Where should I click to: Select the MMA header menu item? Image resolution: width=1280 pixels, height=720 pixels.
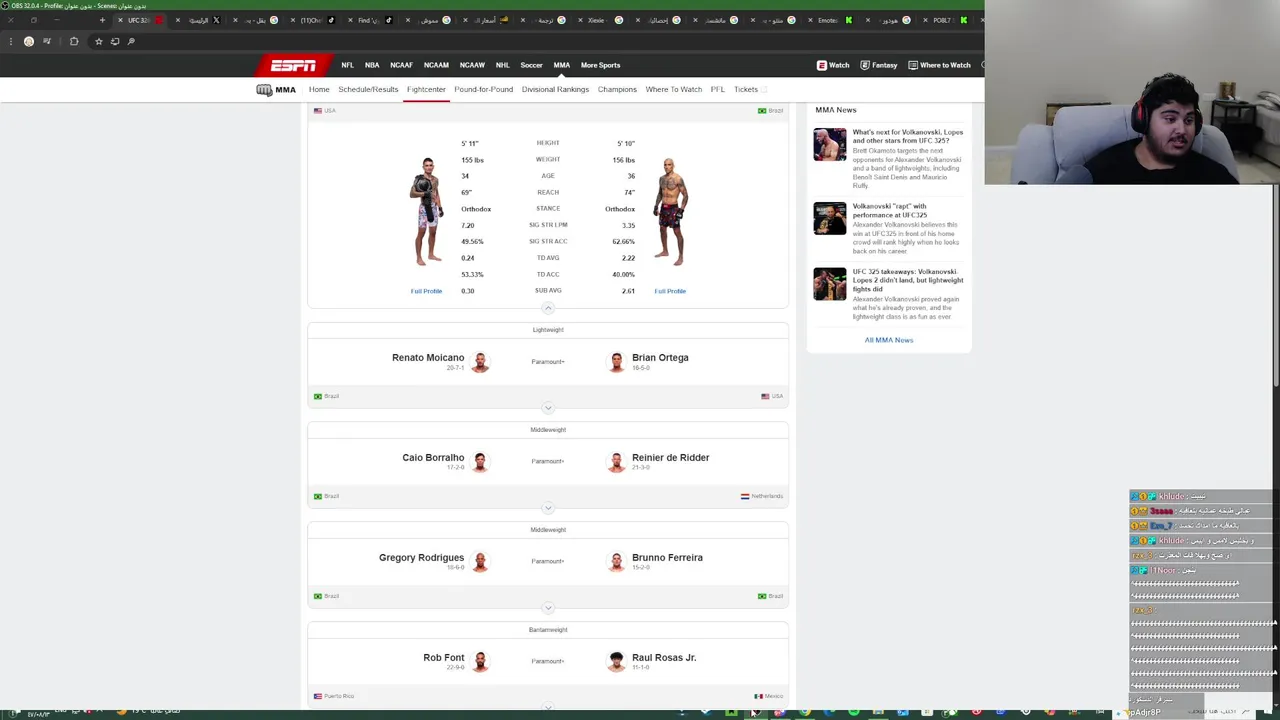click(561, 65)
